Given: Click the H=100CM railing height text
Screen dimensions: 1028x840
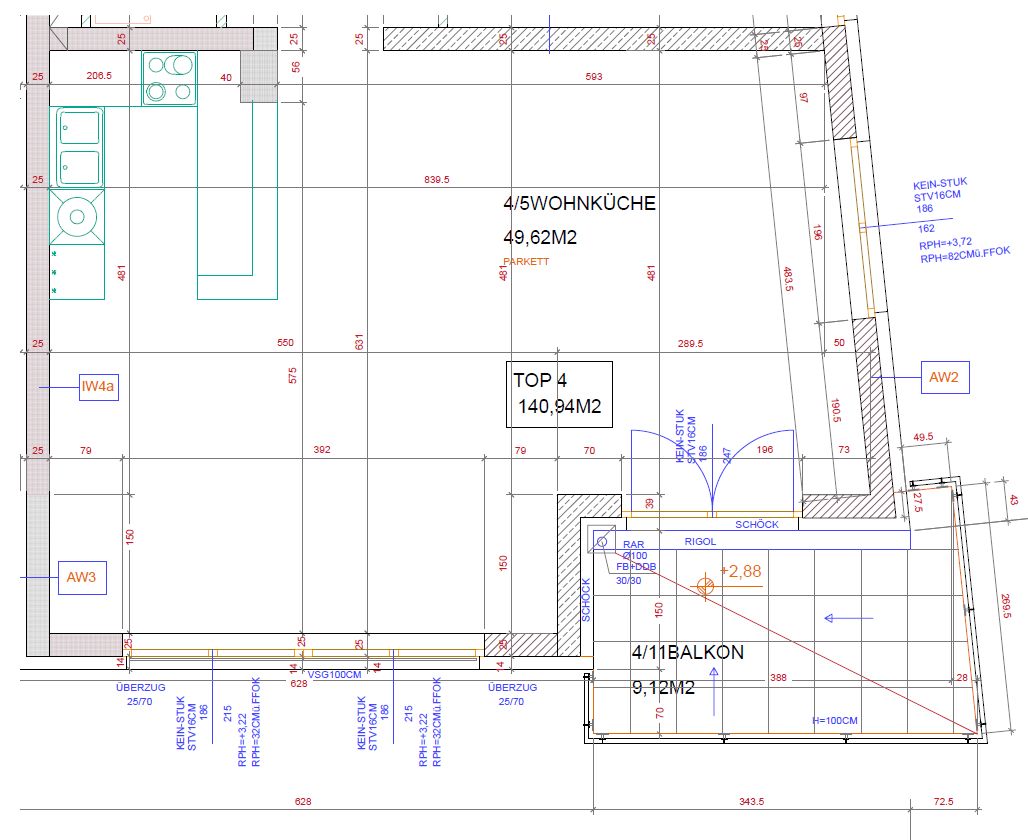Looking at the screenshot, I should pyautogui.click(x=836, y=721).
